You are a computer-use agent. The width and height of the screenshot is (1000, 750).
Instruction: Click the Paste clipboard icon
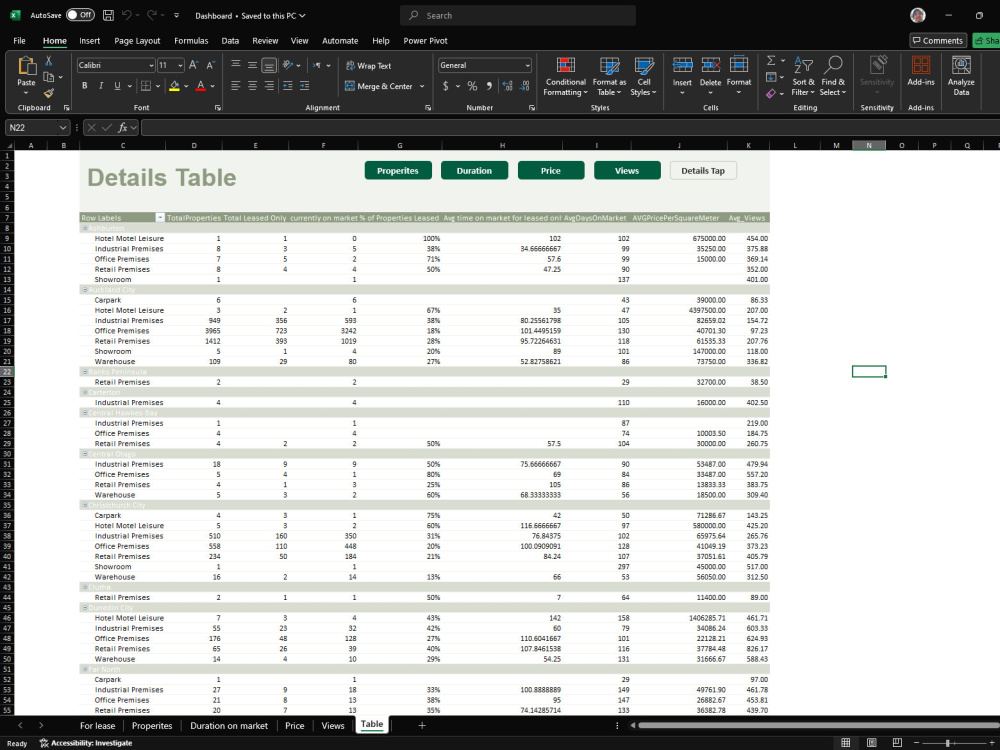tap(26, 66)
